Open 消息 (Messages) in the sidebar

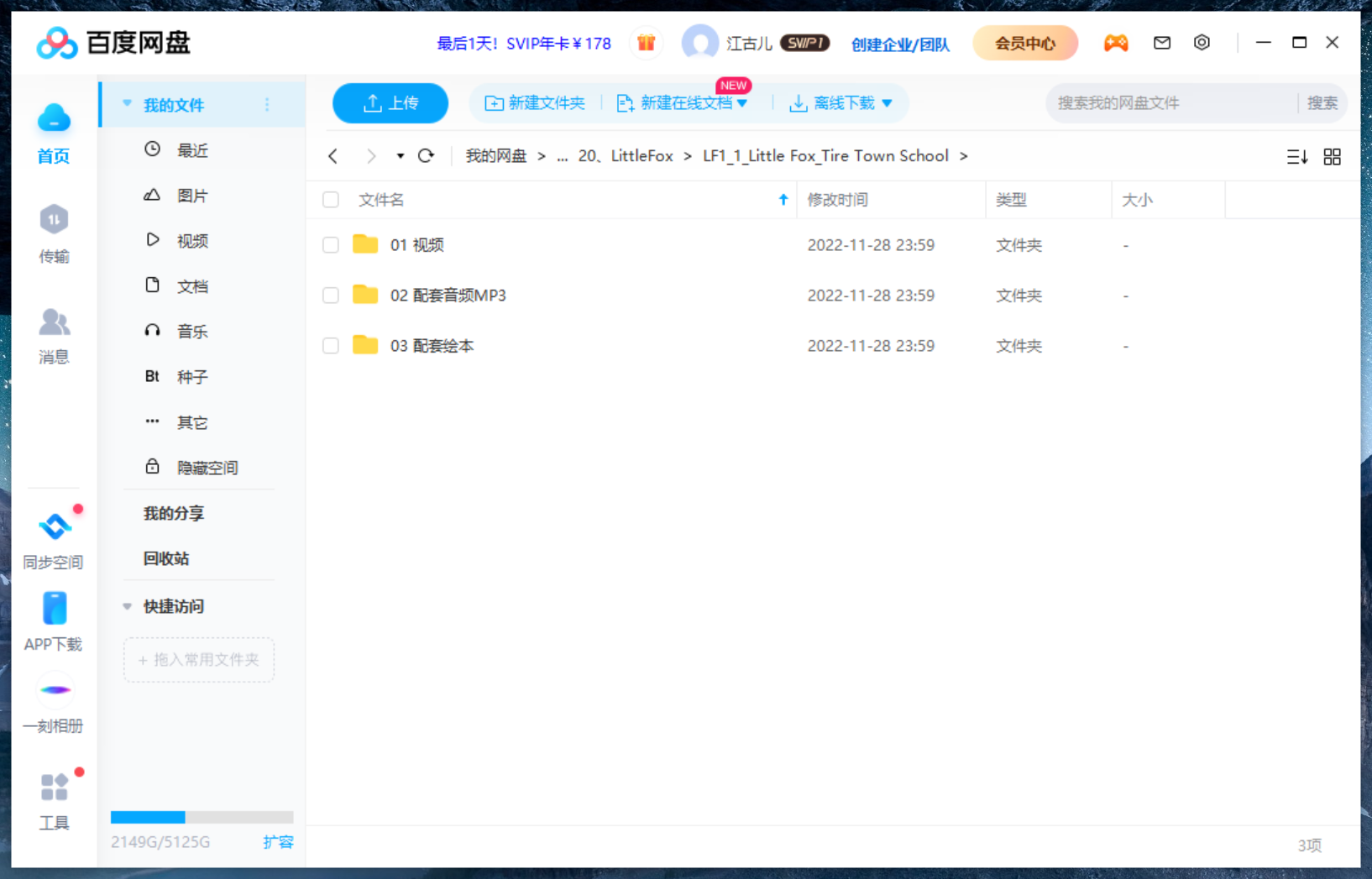[53, 336]
